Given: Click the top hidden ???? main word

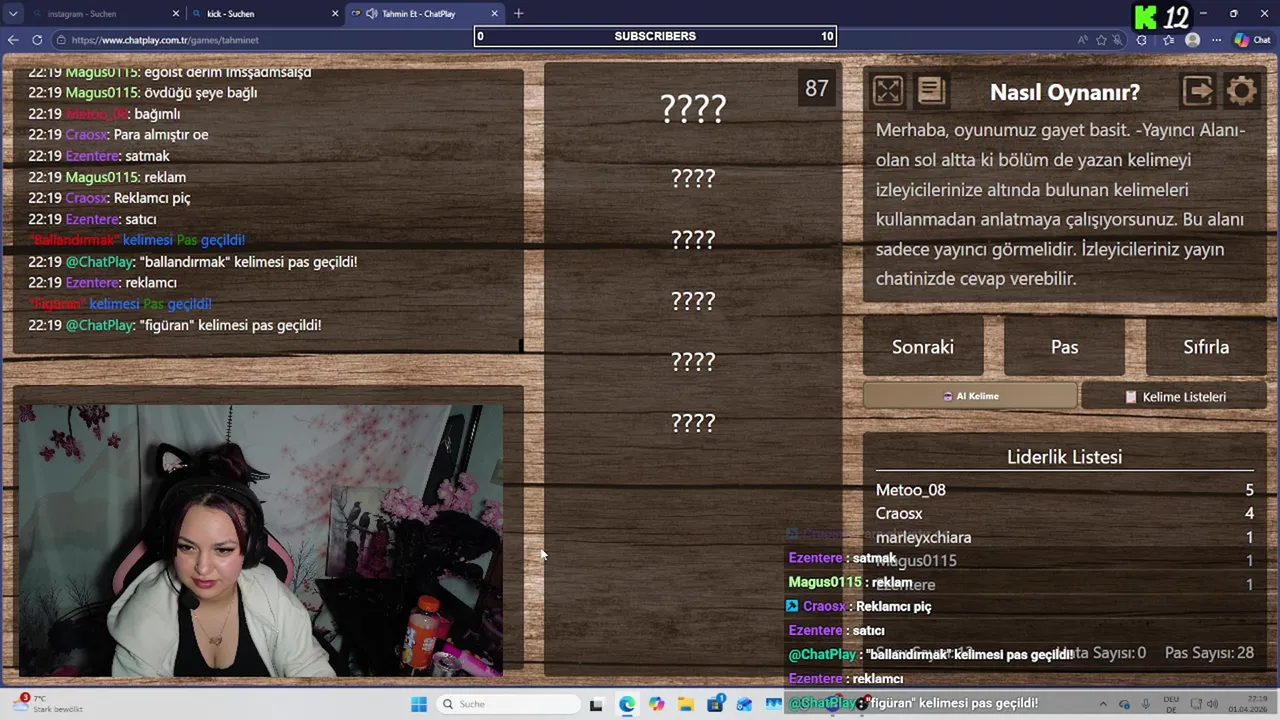Looking at the screenshot, I should tap(693, 109).
